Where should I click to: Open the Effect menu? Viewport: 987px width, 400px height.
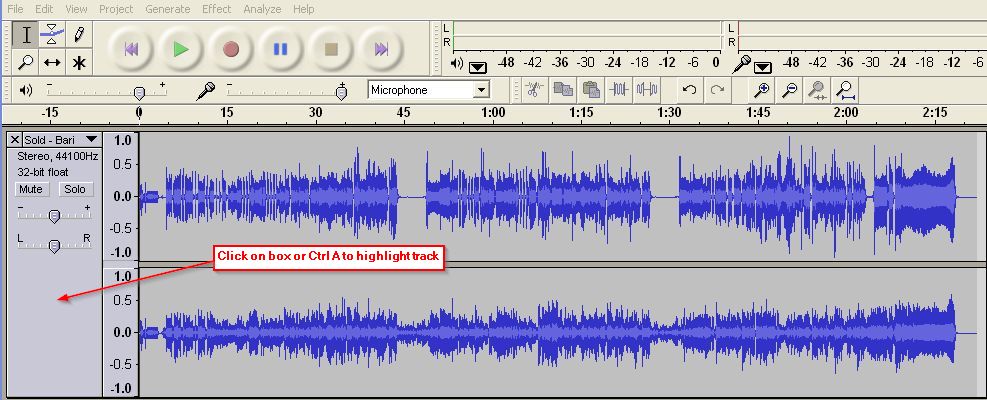click(216, 9)
